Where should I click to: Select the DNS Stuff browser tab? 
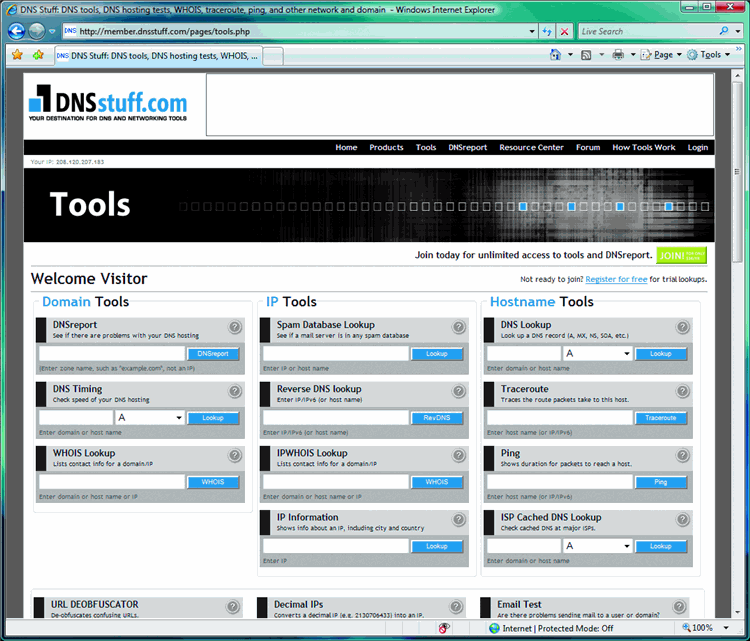coord(158,55)
